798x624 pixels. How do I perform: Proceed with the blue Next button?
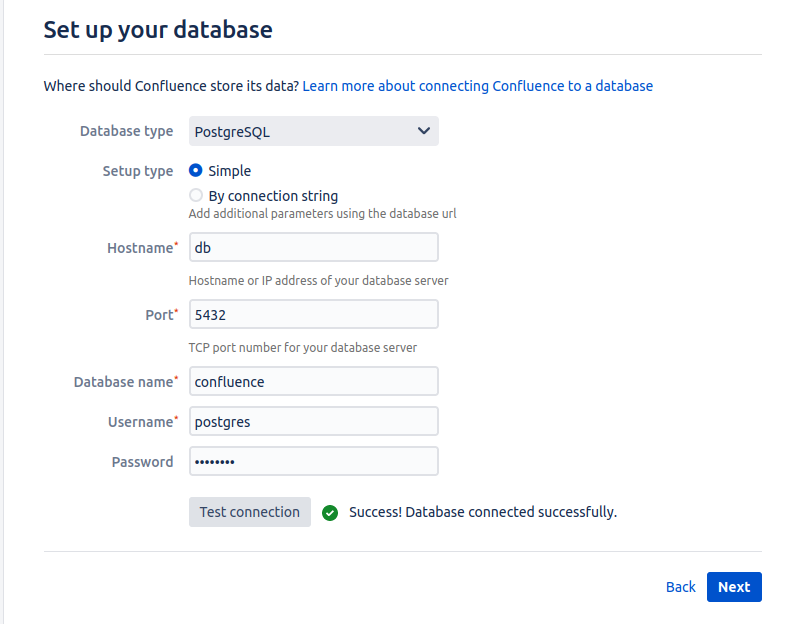(734, 587)
